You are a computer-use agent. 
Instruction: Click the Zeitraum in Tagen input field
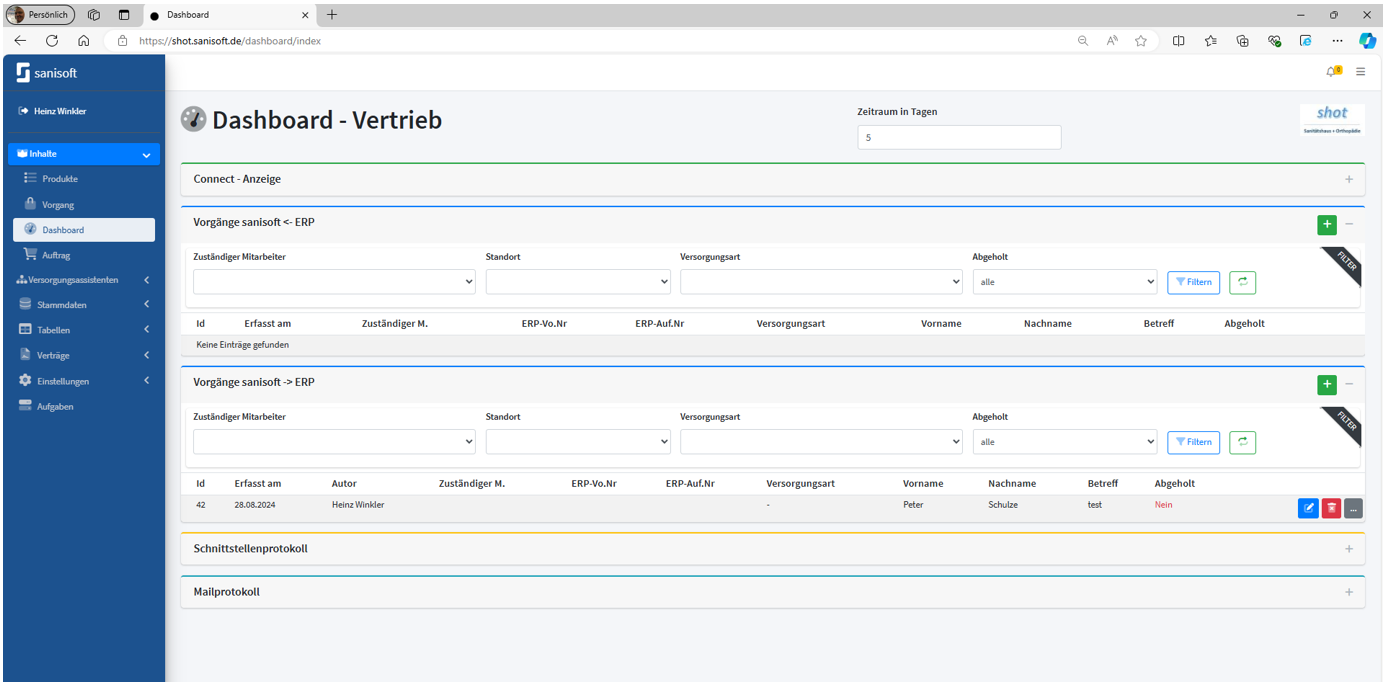click(x=958, y=138)
